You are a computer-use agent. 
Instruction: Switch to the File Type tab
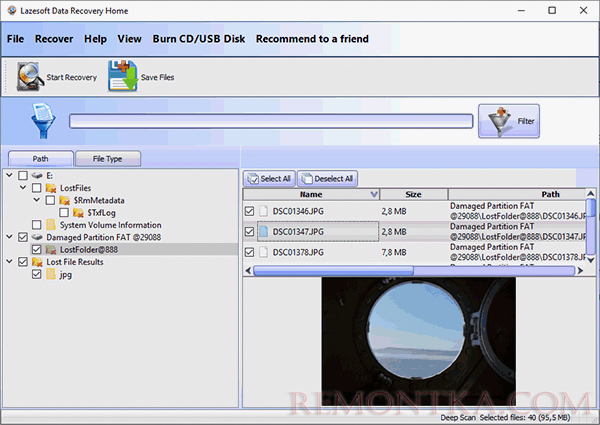[x=107, y=158]
